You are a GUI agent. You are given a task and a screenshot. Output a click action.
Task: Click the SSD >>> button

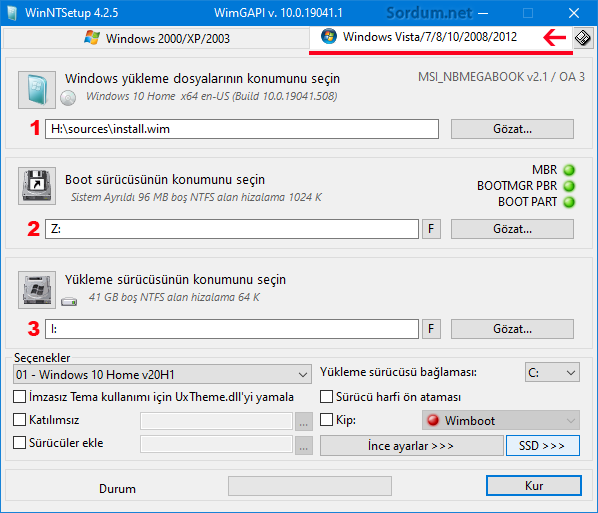tap(543, 445)
